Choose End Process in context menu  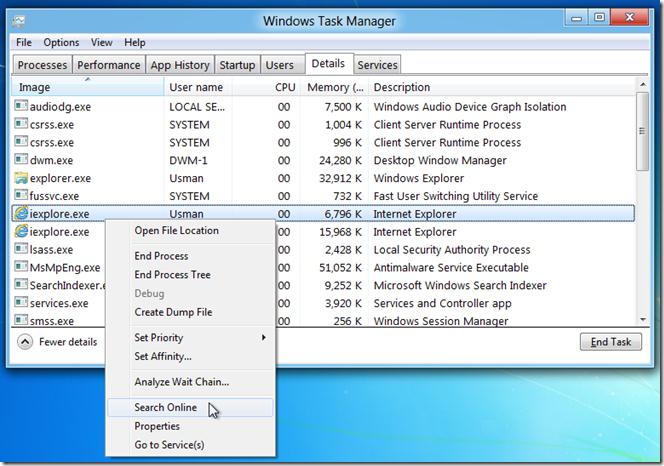161,256
